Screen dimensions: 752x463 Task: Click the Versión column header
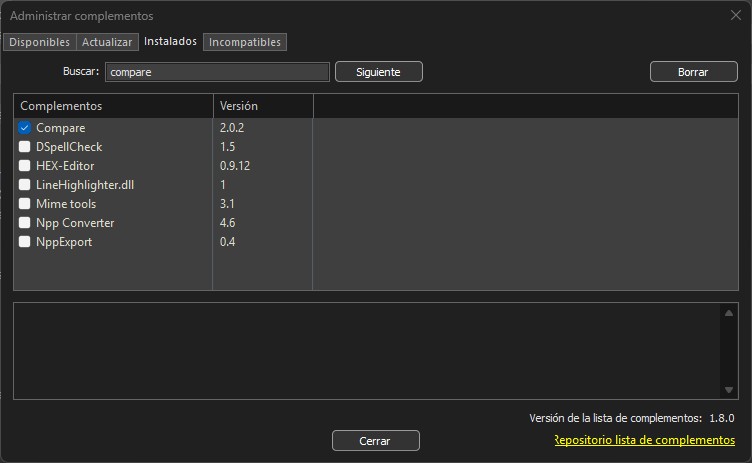[x=263, y=106]
